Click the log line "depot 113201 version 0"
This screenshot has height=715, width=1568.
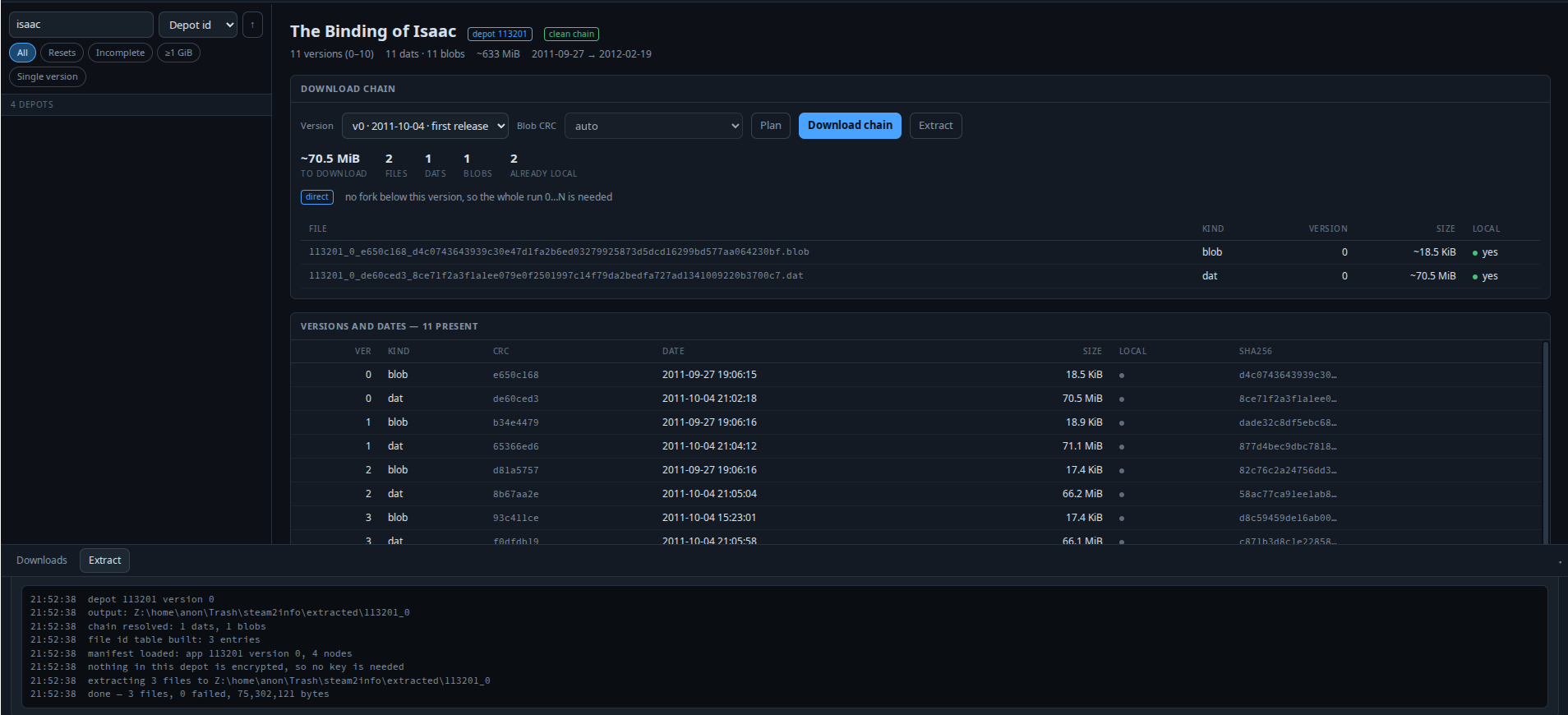tap(151, 599)
